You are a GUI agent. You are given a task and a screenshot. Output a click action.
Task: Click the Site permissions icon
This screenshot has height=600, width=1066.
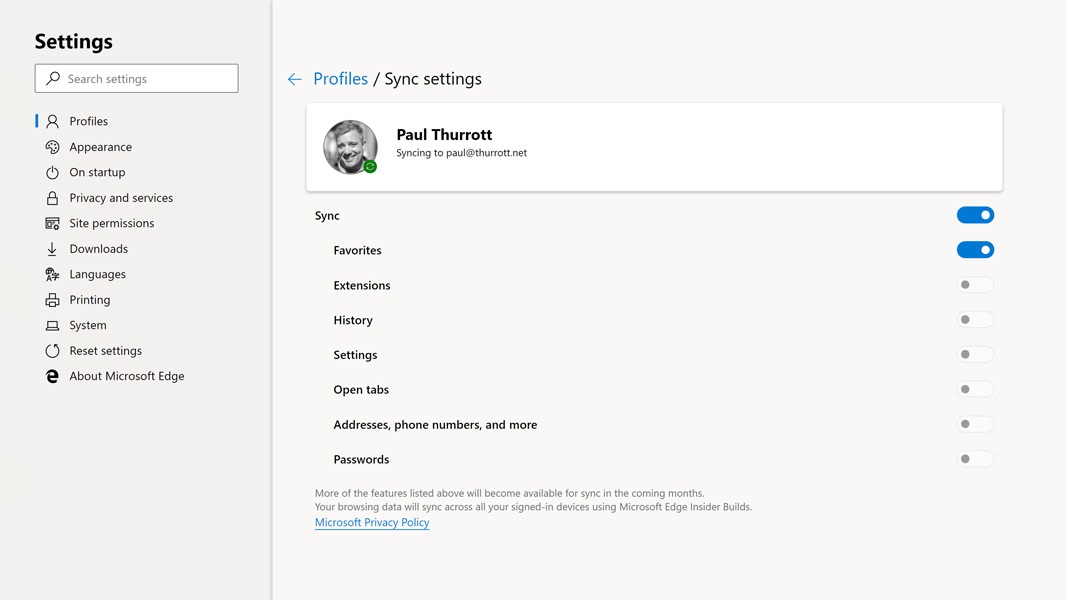click(52, 223)
